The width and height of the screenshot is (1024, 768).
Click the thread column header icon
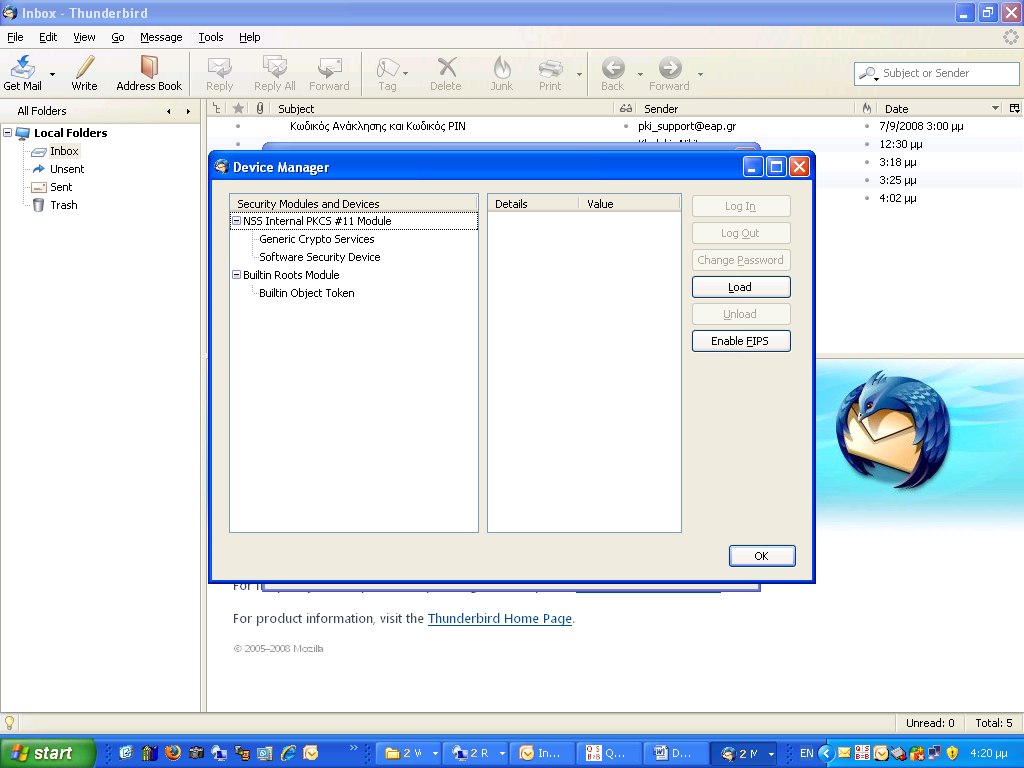pyautogui.click(x=217, y=108)
